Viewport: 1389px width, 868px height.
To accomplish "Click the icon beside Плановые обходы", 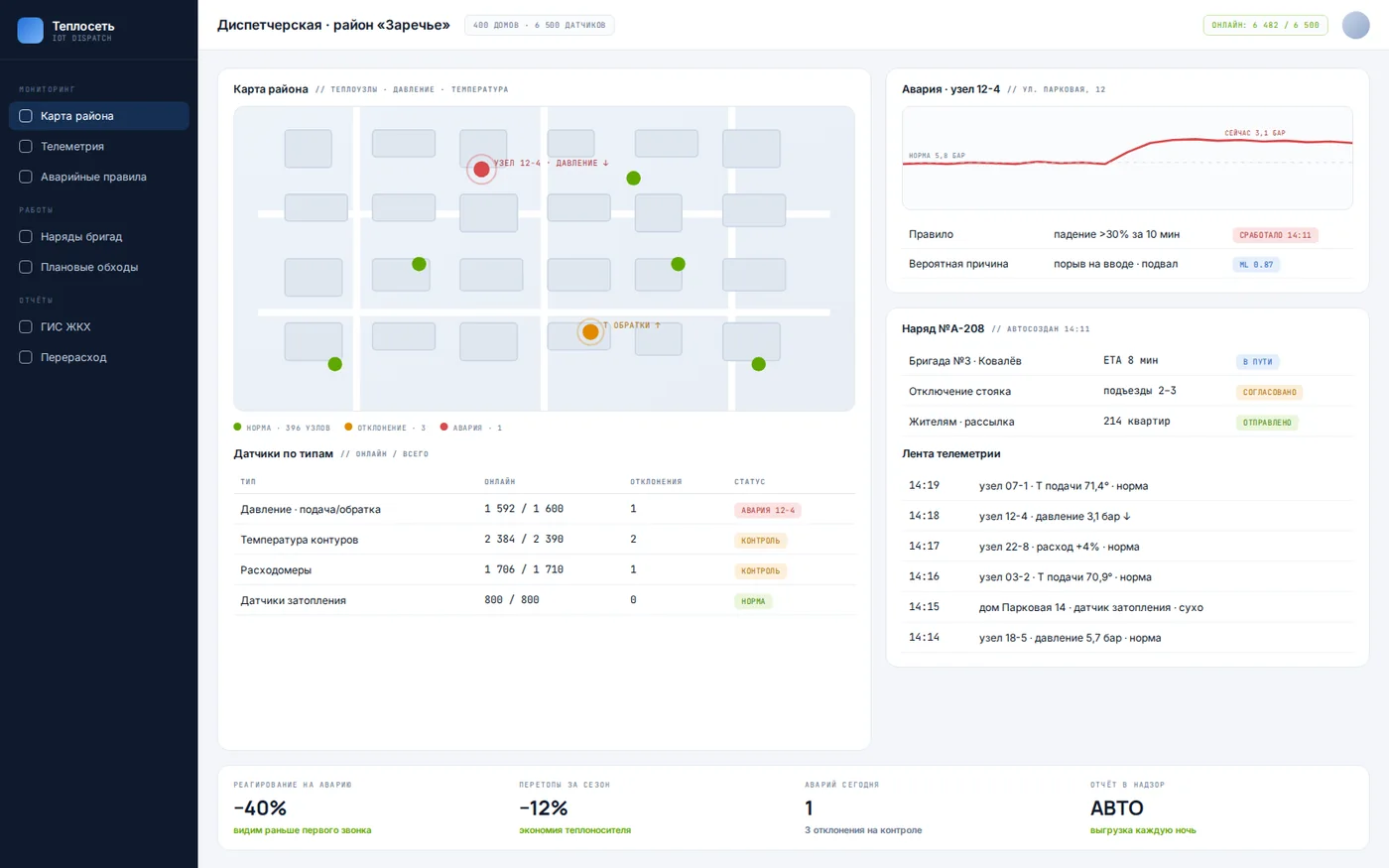I will [x=26, y=267].
